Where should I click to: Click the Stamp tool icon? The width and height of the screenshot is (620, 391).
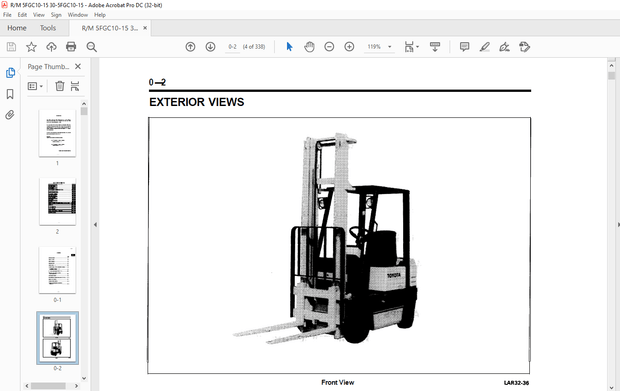coord(524,47)
